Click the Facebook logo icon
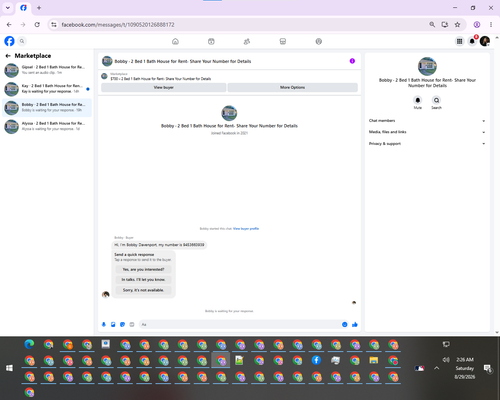Viewport: 500px width, 400px height. pyautogui.click(x=9, y=41)
